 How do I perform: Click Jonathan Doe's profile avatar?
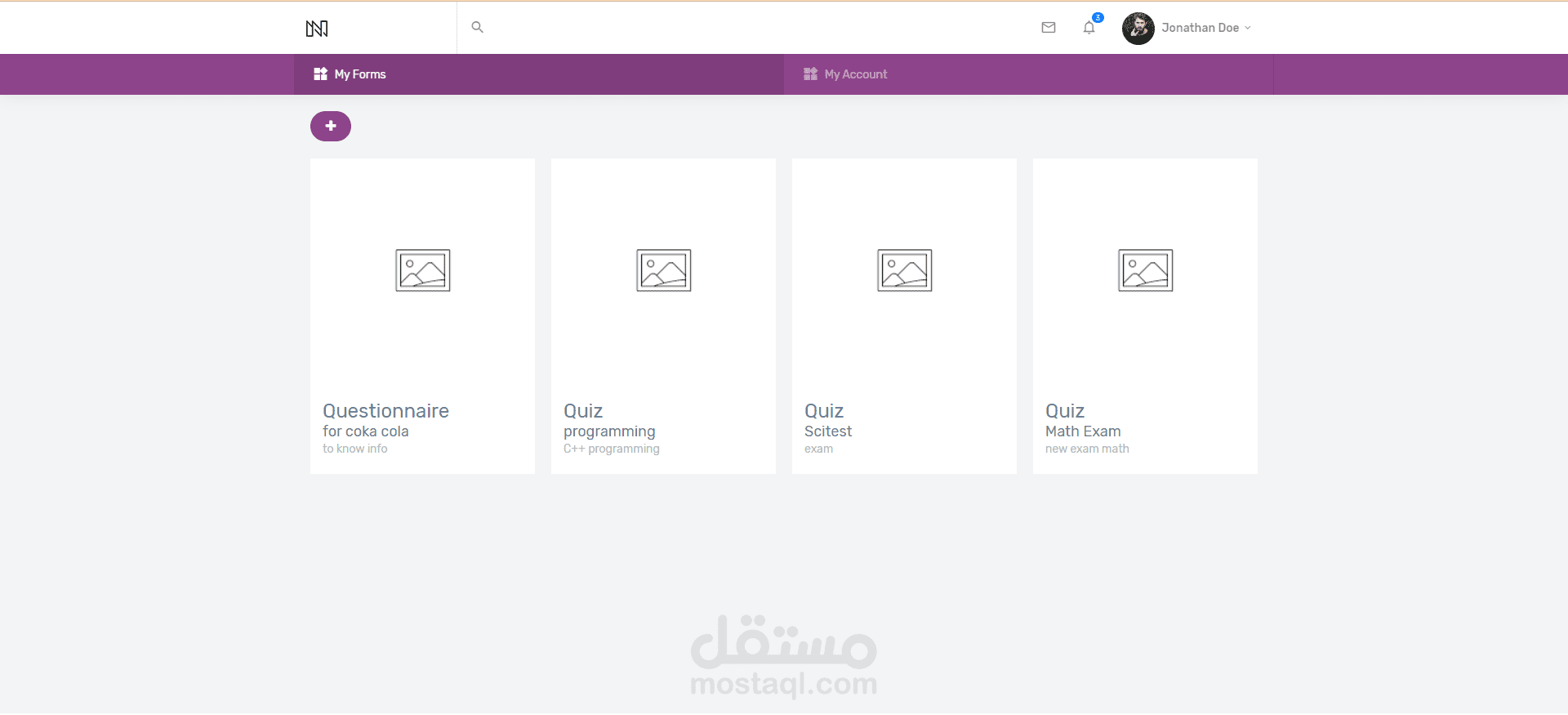(x=1138, y=28)
